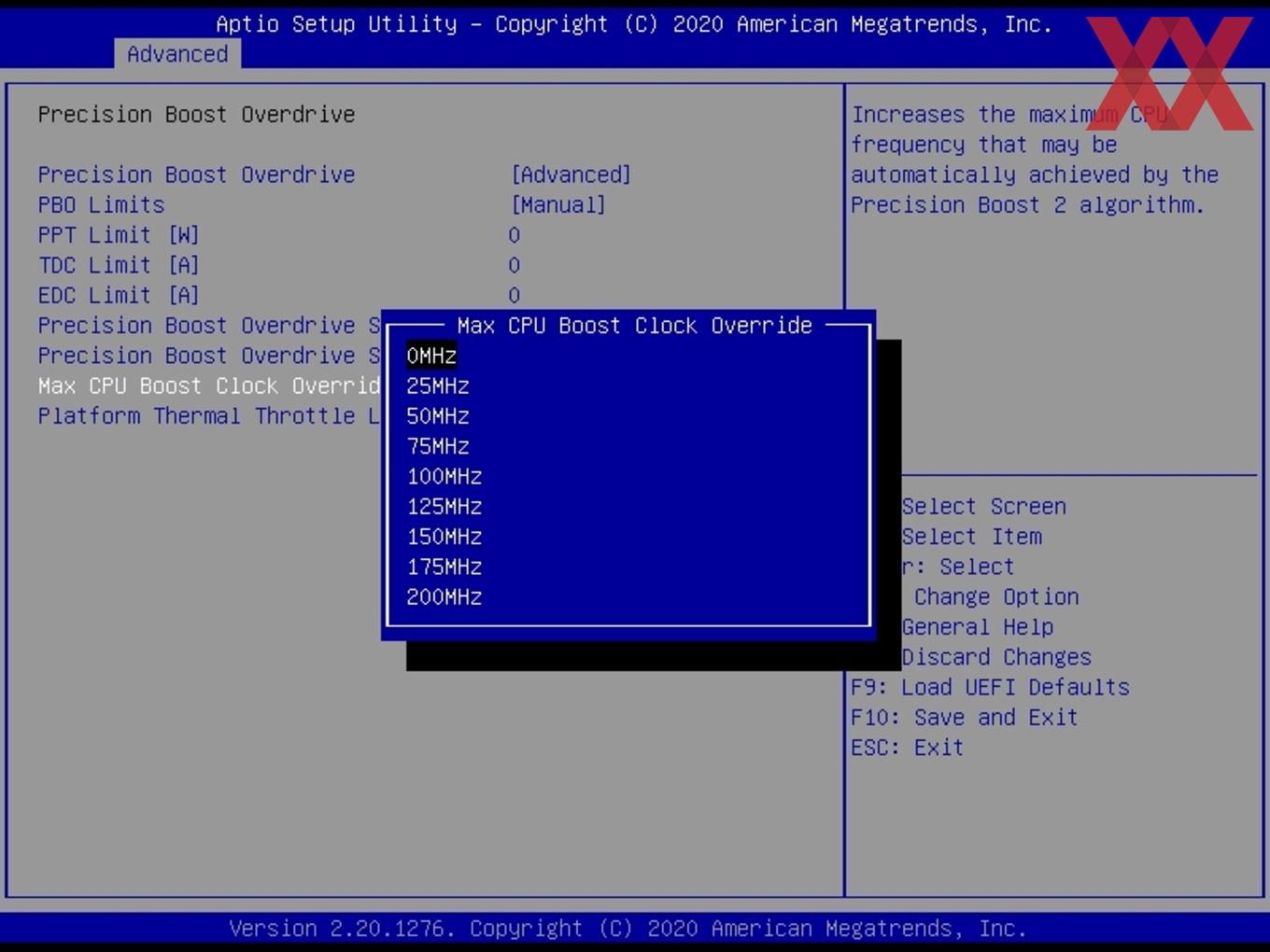Click the Aptio Setup Utility title text
Viewport: 1270px width, 952px height.
[x=634, y=23]
